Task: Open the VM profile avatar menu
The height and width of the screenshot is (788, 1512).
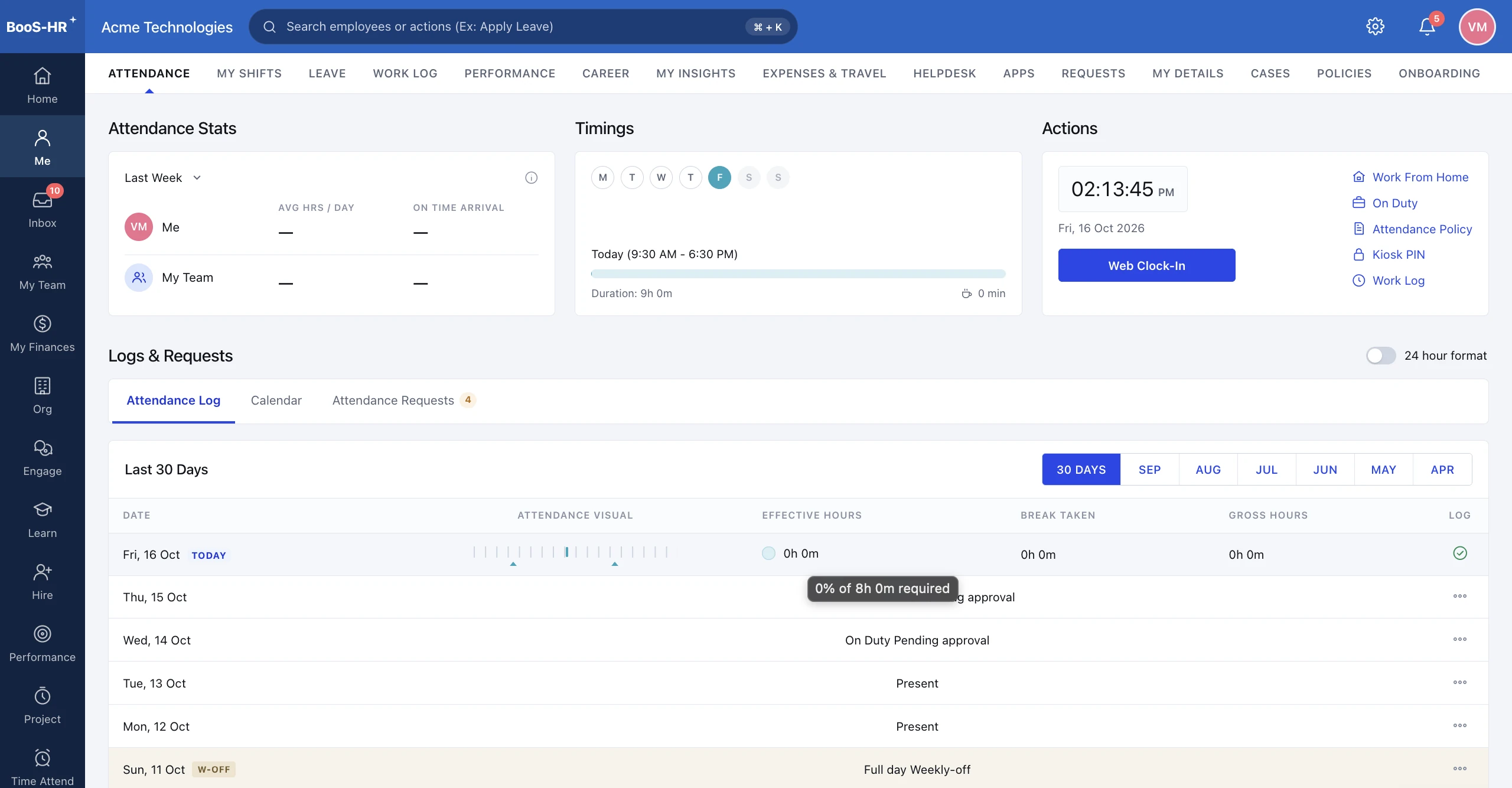Action: click(x=1477, y=27)
